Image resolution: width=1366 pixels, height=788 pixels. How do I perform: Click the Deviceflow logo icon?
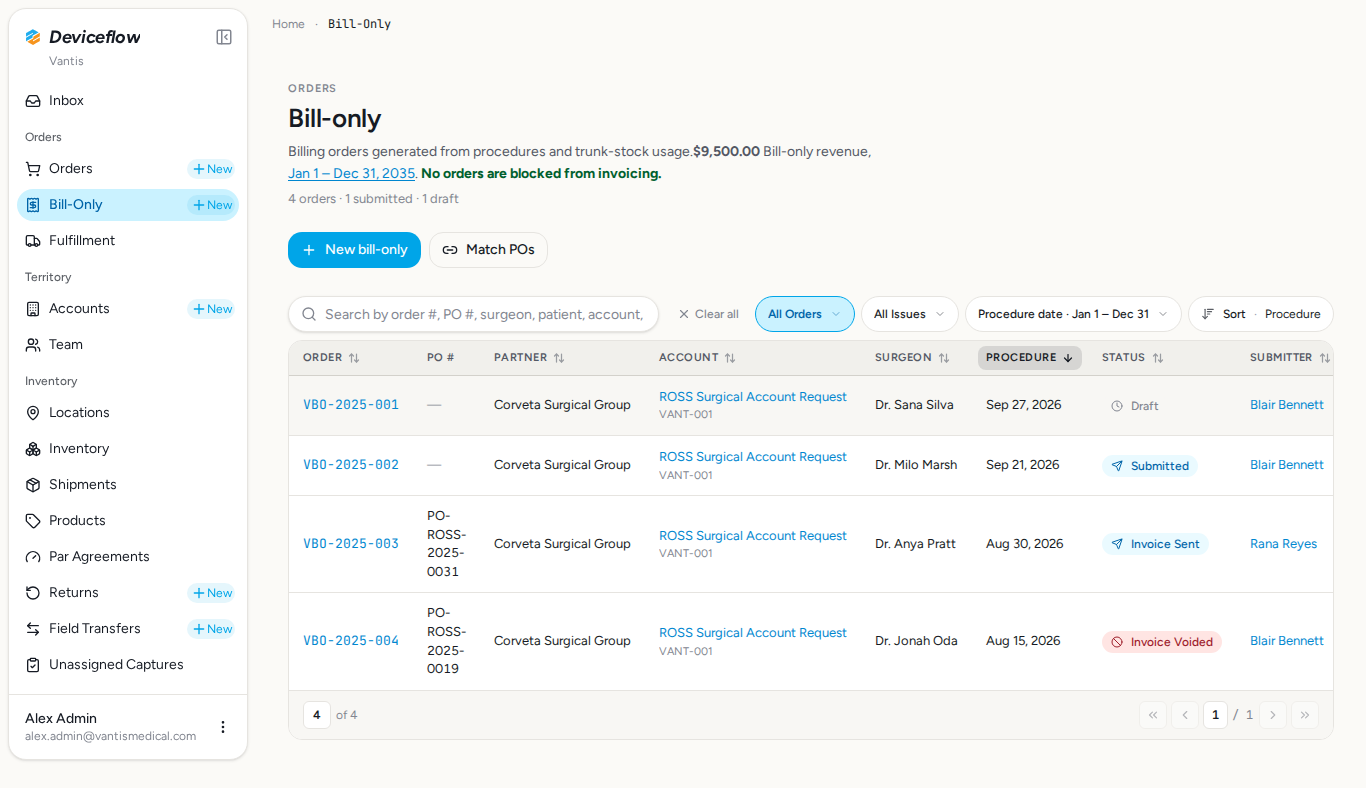pos(33,37)
